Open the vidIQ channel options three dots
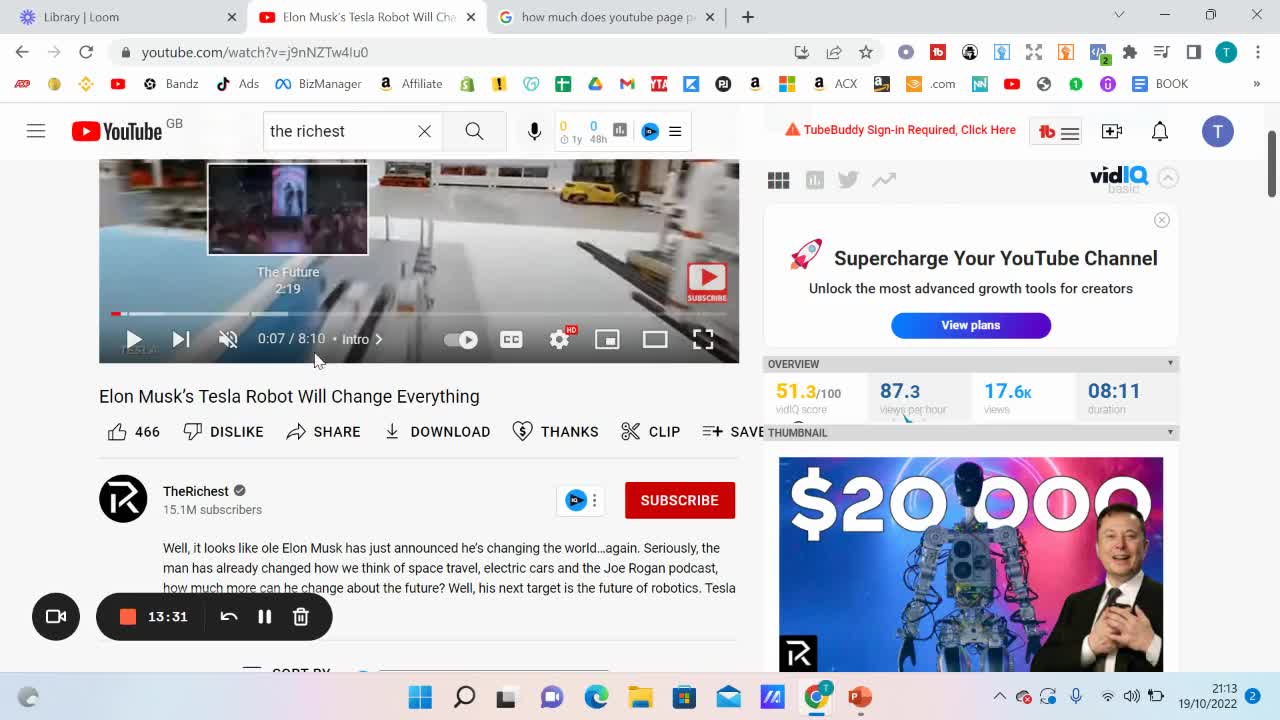Viewport: 1280px width, 720px height. (x=594, y=500)
